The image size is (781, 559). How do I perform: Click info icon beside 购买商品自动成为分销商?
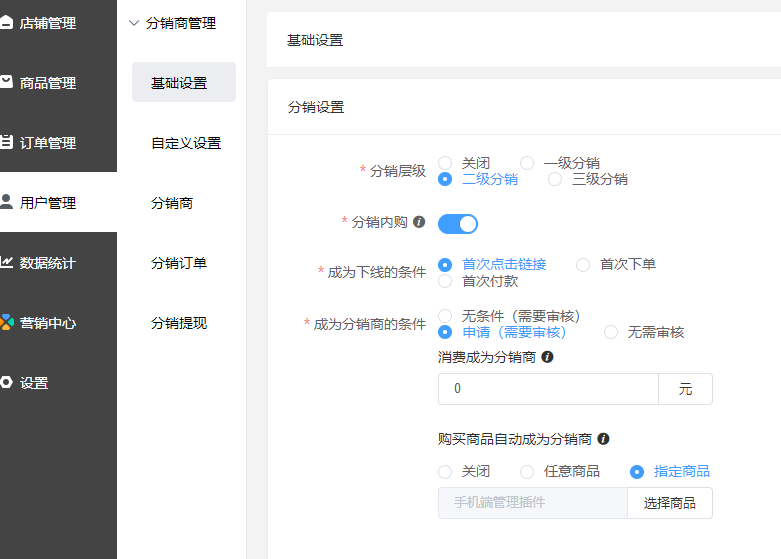point(603,439)
